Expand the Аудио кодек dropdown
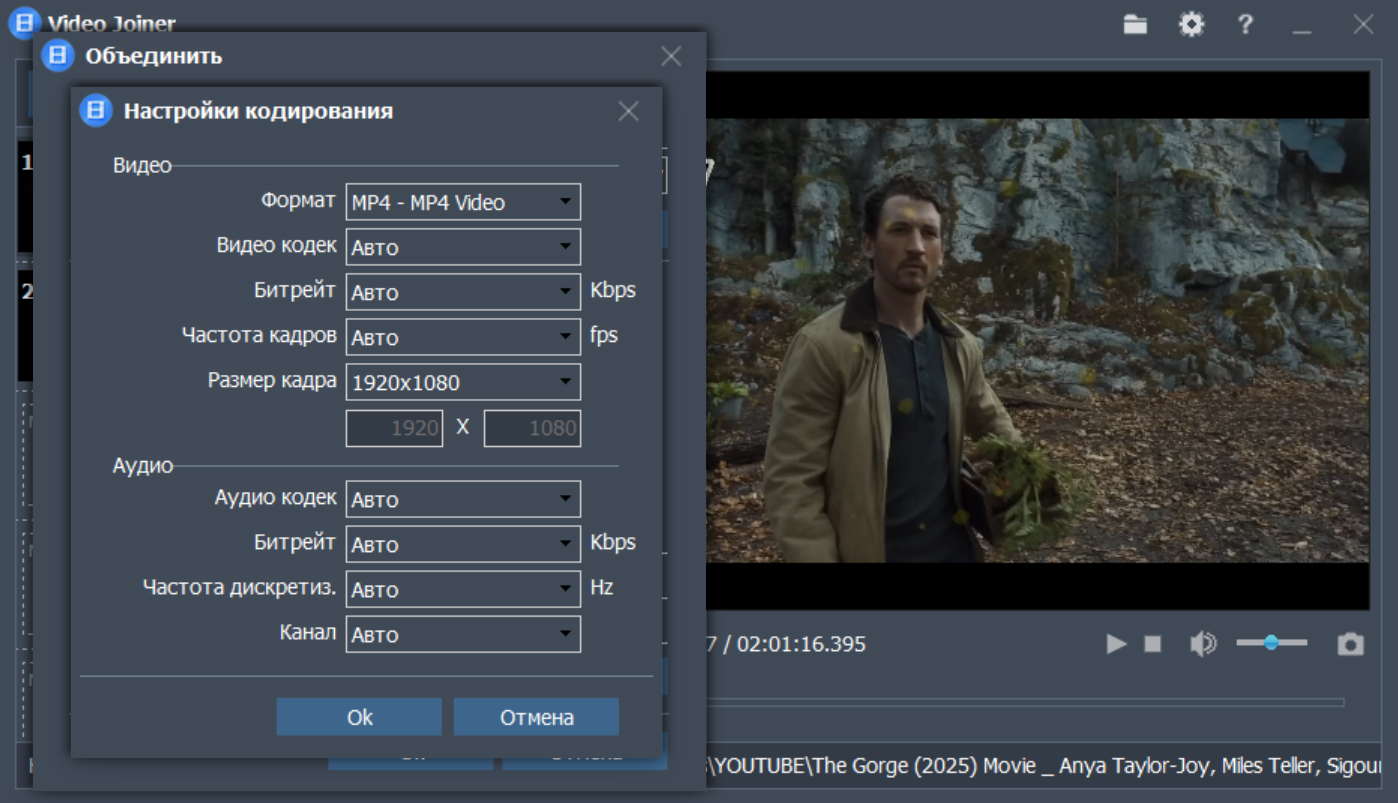Image resolution: width=1398 pixels, height=803 pixels. [463, 499]
